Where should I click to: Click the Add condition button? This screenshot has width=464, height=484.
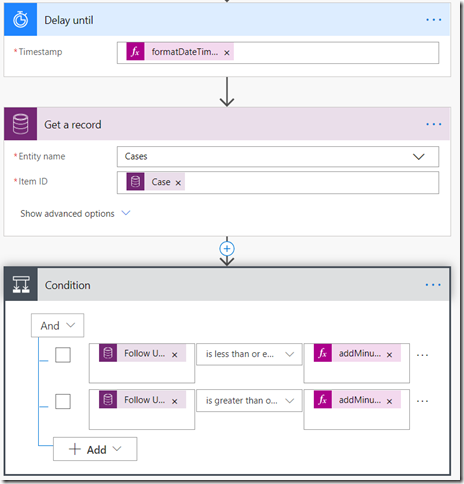click(95, 449)
